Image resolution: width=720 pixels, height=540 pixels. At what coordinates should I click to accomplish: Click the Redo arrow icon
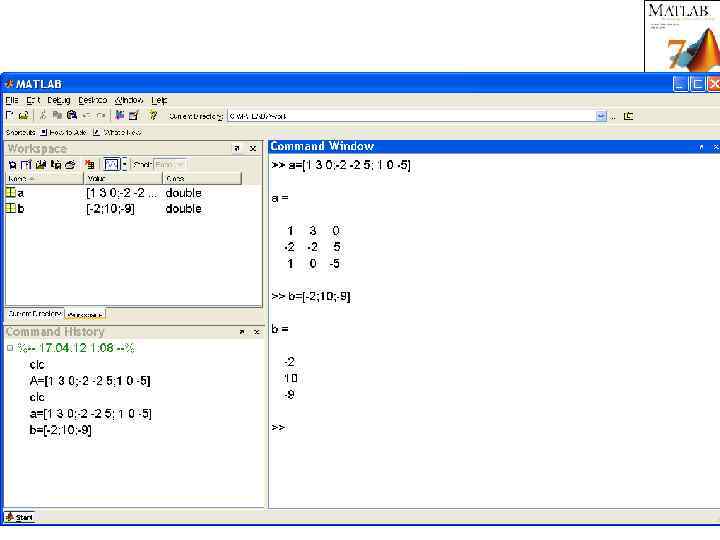coord(101,116)
